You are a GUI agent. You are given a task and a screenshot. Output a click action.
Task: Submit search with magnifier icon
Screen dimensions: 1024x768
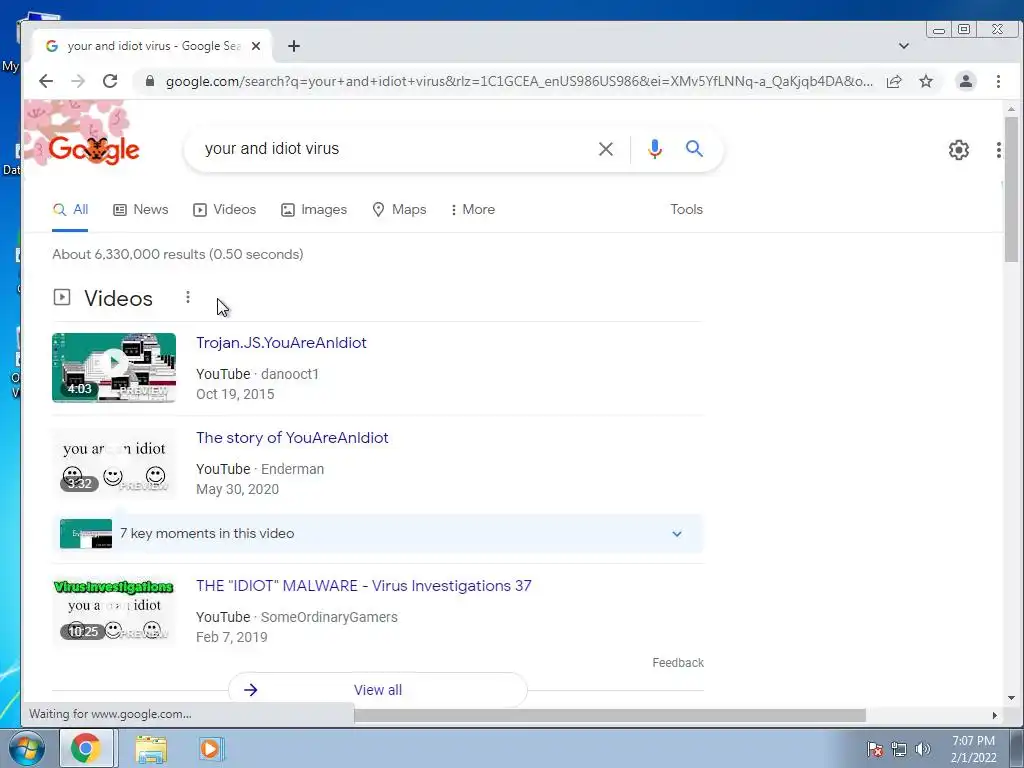pyautogui.click(x=694, y=149)
